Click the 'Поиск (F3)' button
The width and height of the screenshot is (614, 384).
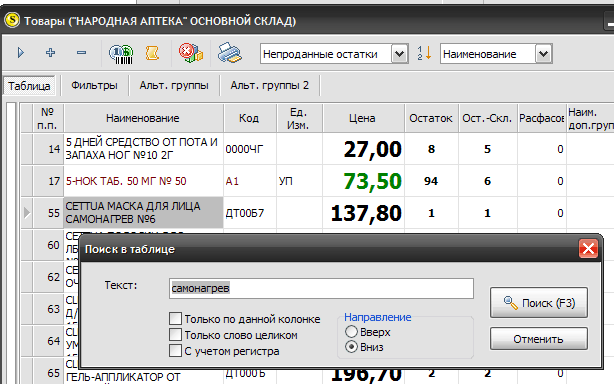pos(539,303)
